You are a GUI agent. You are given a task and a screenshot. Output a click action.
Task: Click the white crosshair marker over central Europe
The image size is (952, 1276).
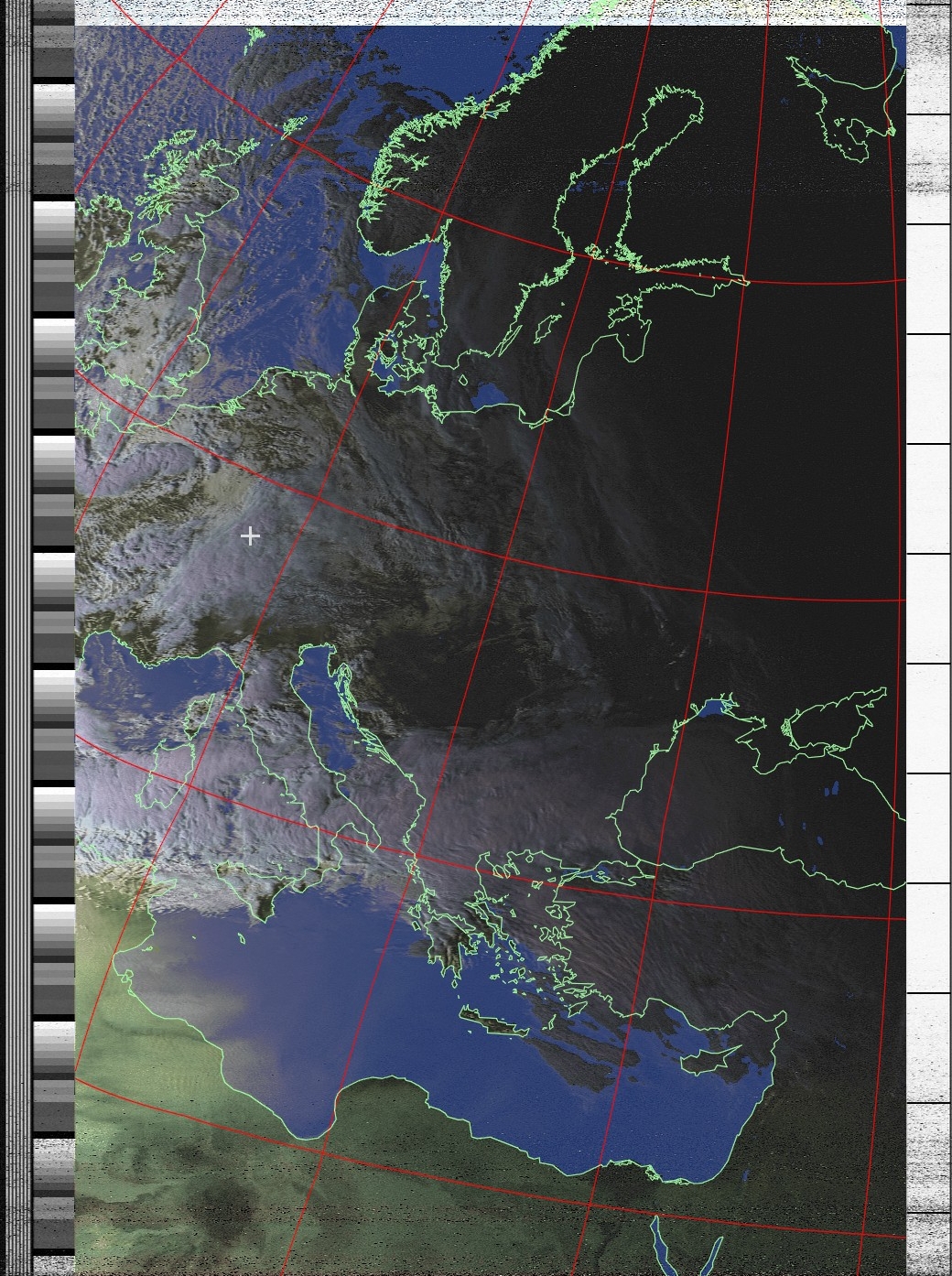tap(250, 535)
